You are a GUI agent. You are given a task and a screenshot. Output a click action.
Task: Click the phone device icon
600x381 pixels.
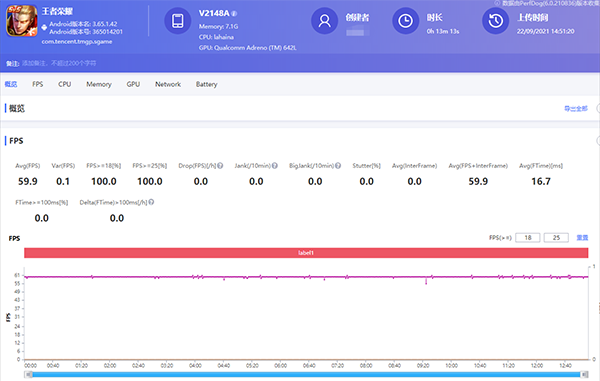point(178,21)
